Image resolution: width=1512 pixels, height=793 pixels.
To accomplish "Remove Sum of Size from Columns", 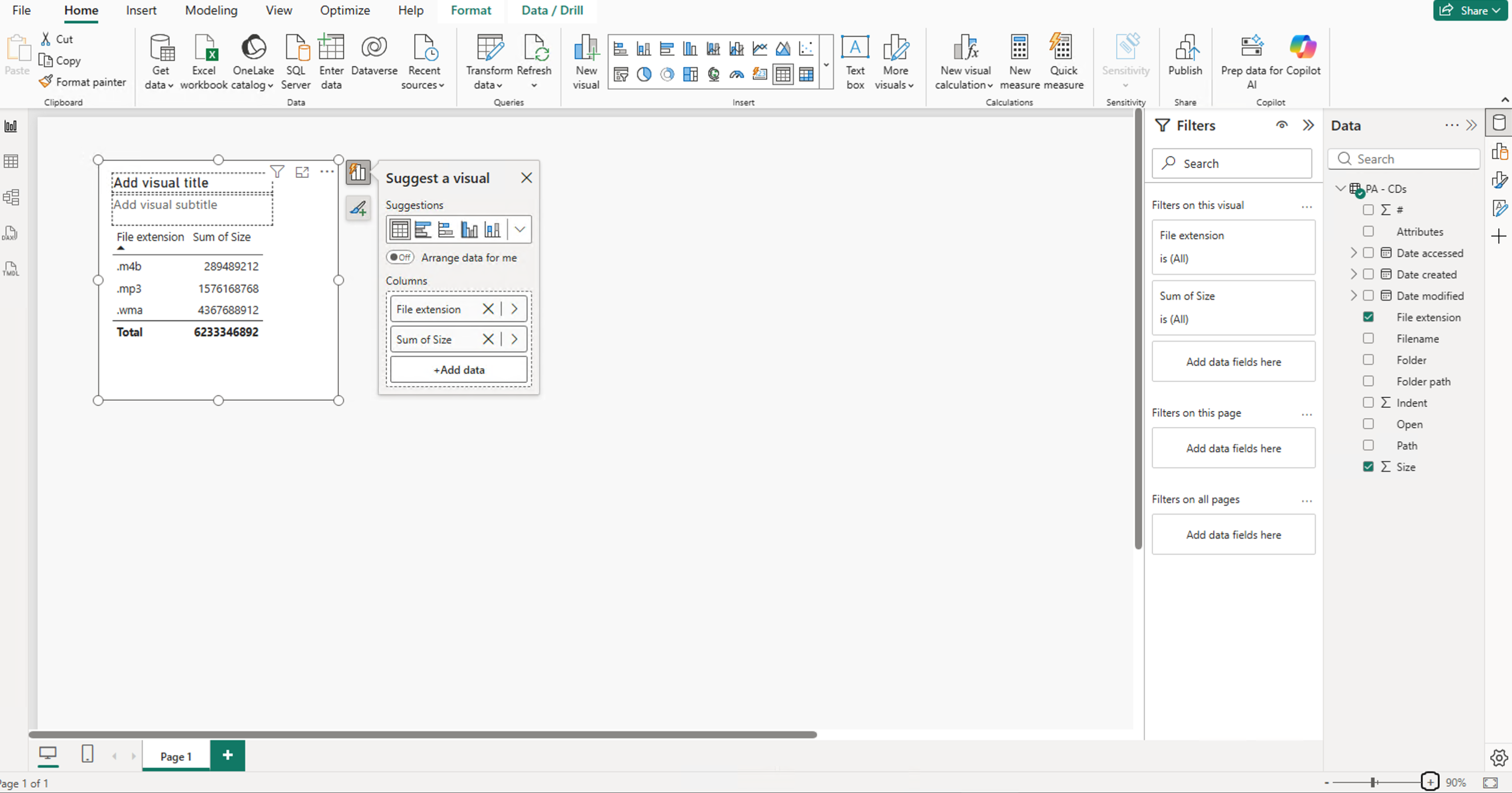I will (488, 339).
